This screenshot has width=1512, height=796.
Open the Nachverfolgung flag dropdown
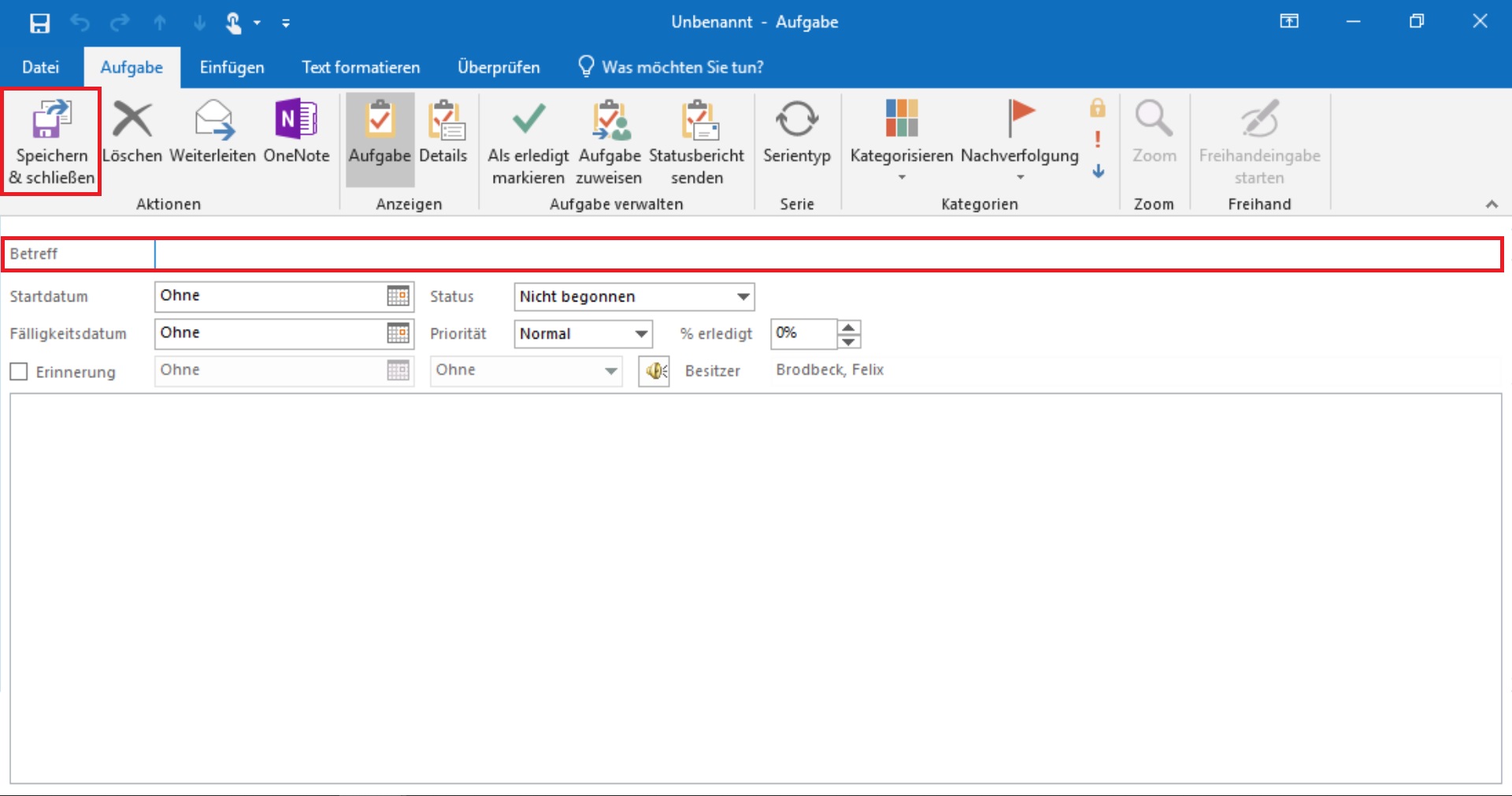(x=1020, y=140)
